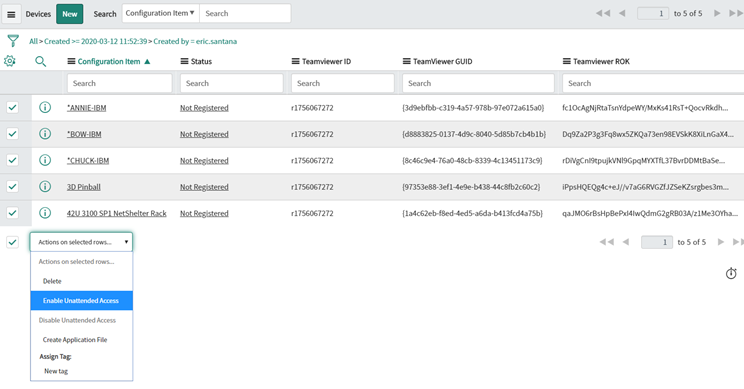Go to next page in top pager
The image size is (744, 389).
(717, 13)
